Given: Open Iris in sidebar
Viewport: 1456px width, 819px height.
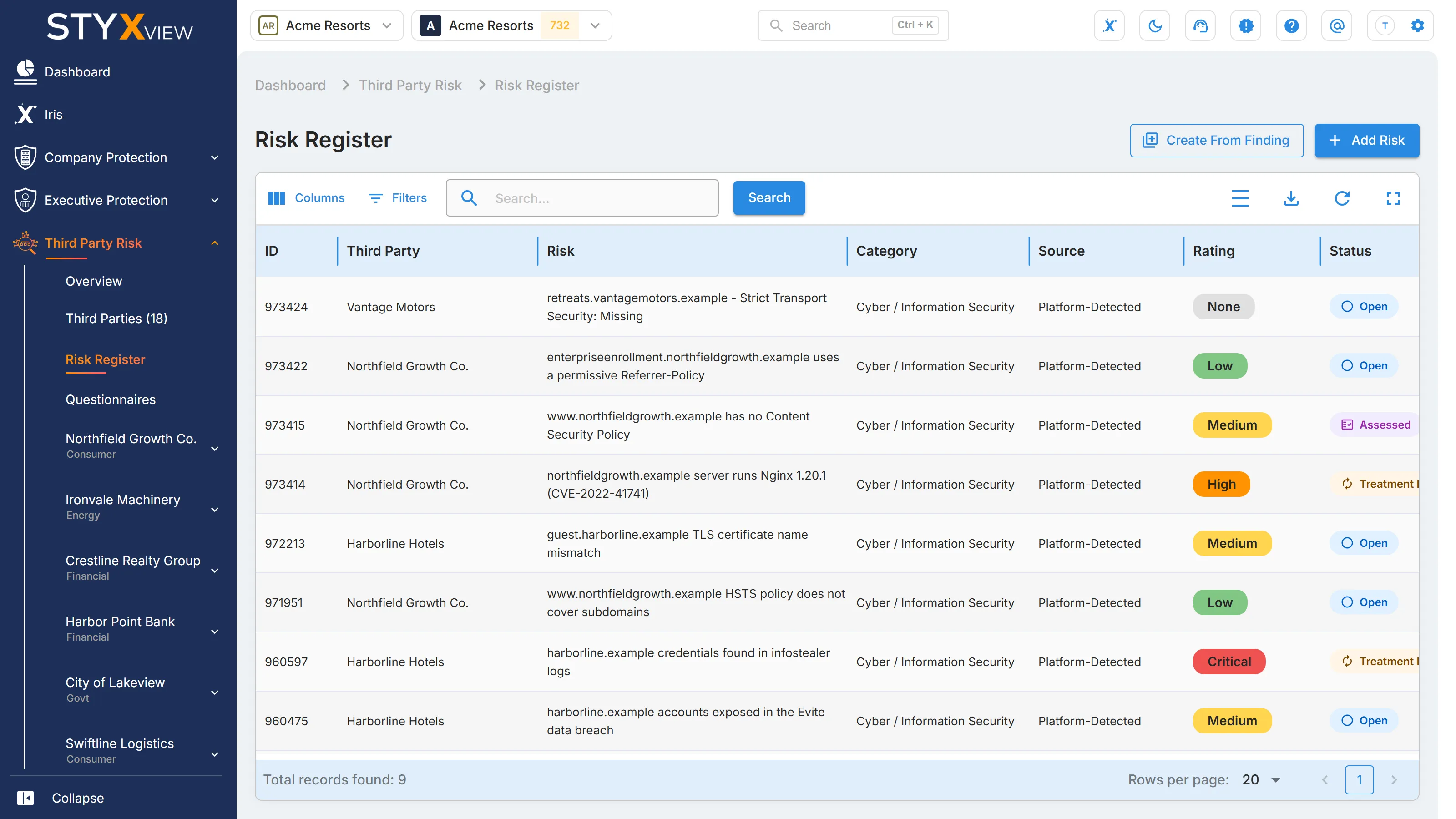Looking at the screenshot, I should click(x=54, y=114).
